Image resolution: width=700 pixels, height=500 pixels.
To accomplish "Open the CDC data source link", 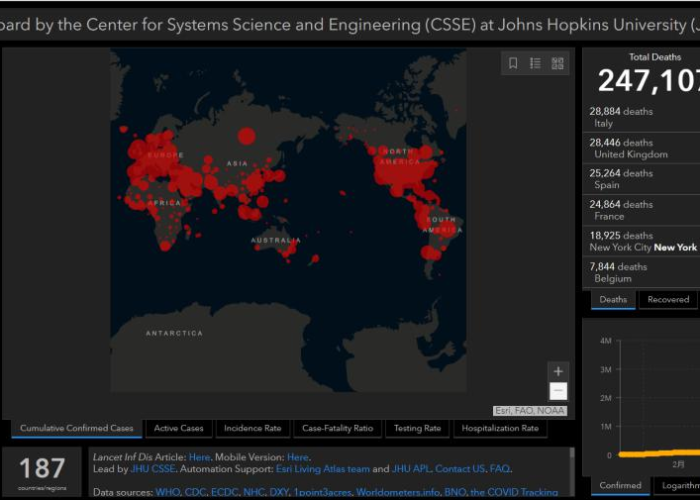I will click(196, 492).
